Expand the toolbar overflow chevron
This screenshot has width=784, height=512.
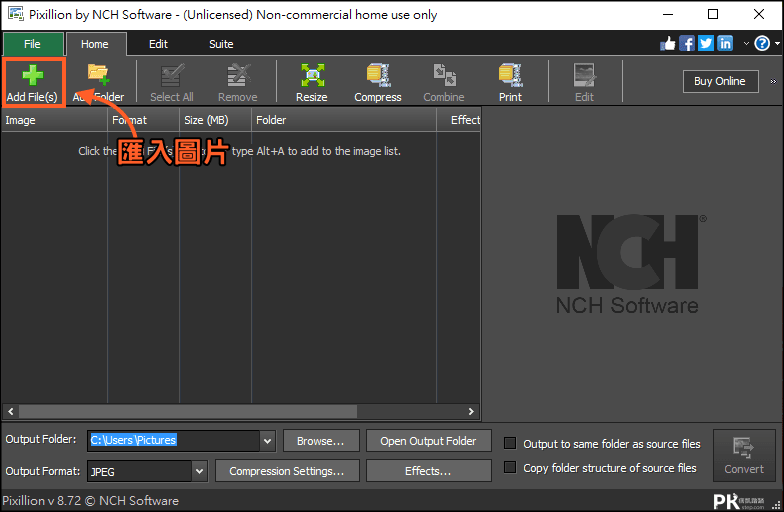tap(774, 82)
